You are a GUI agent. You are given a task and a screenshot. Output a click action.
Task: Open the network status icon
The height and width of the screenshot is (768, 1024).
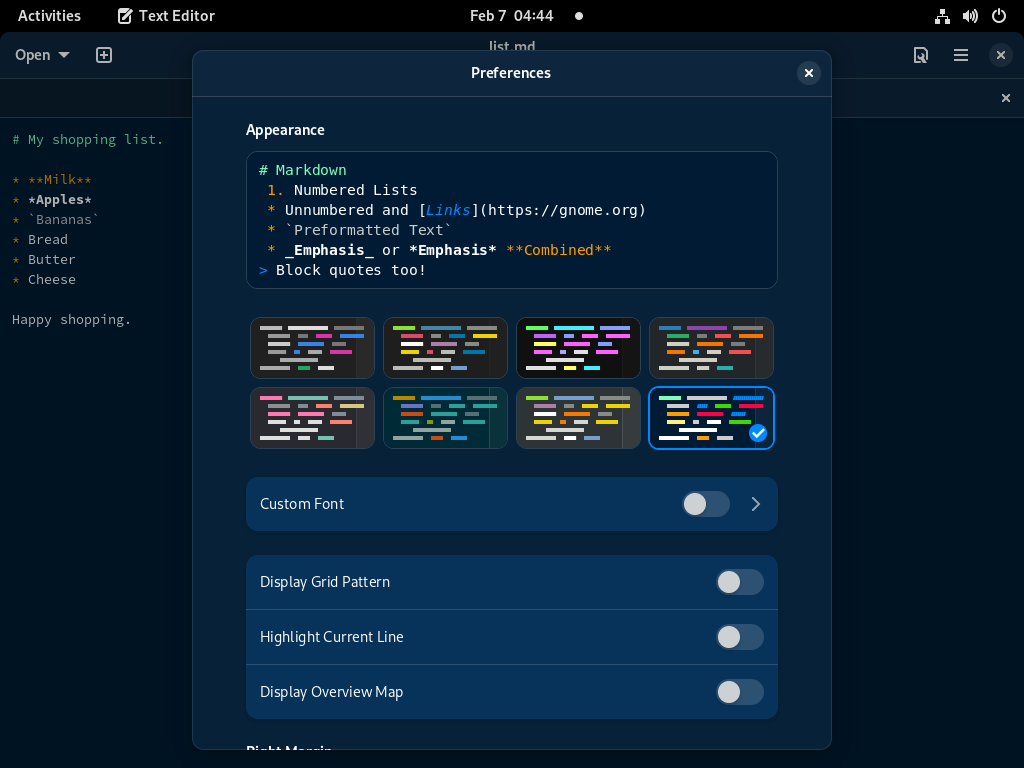[942, 16]
